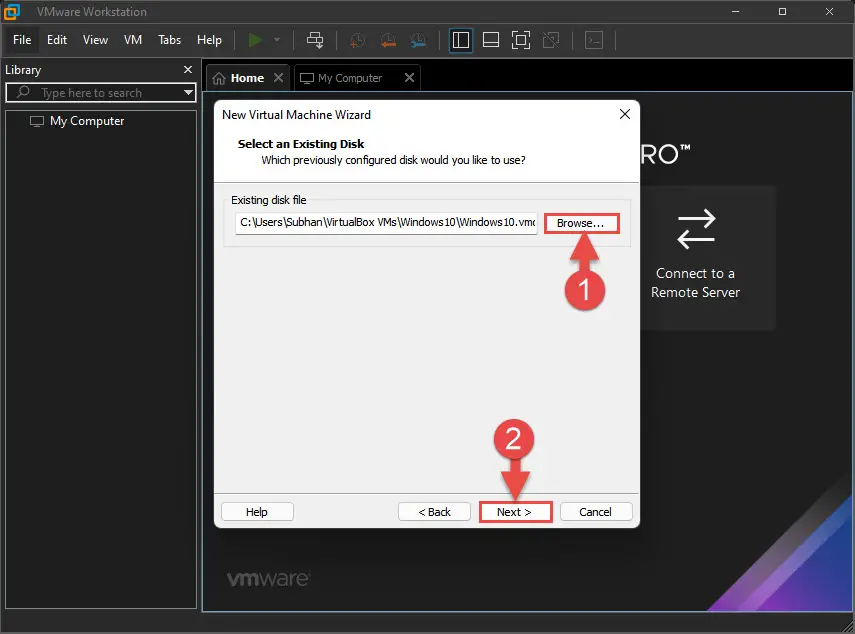
Task: Power on the virtual machine with green play icon
Action: (x=255, y=40)
